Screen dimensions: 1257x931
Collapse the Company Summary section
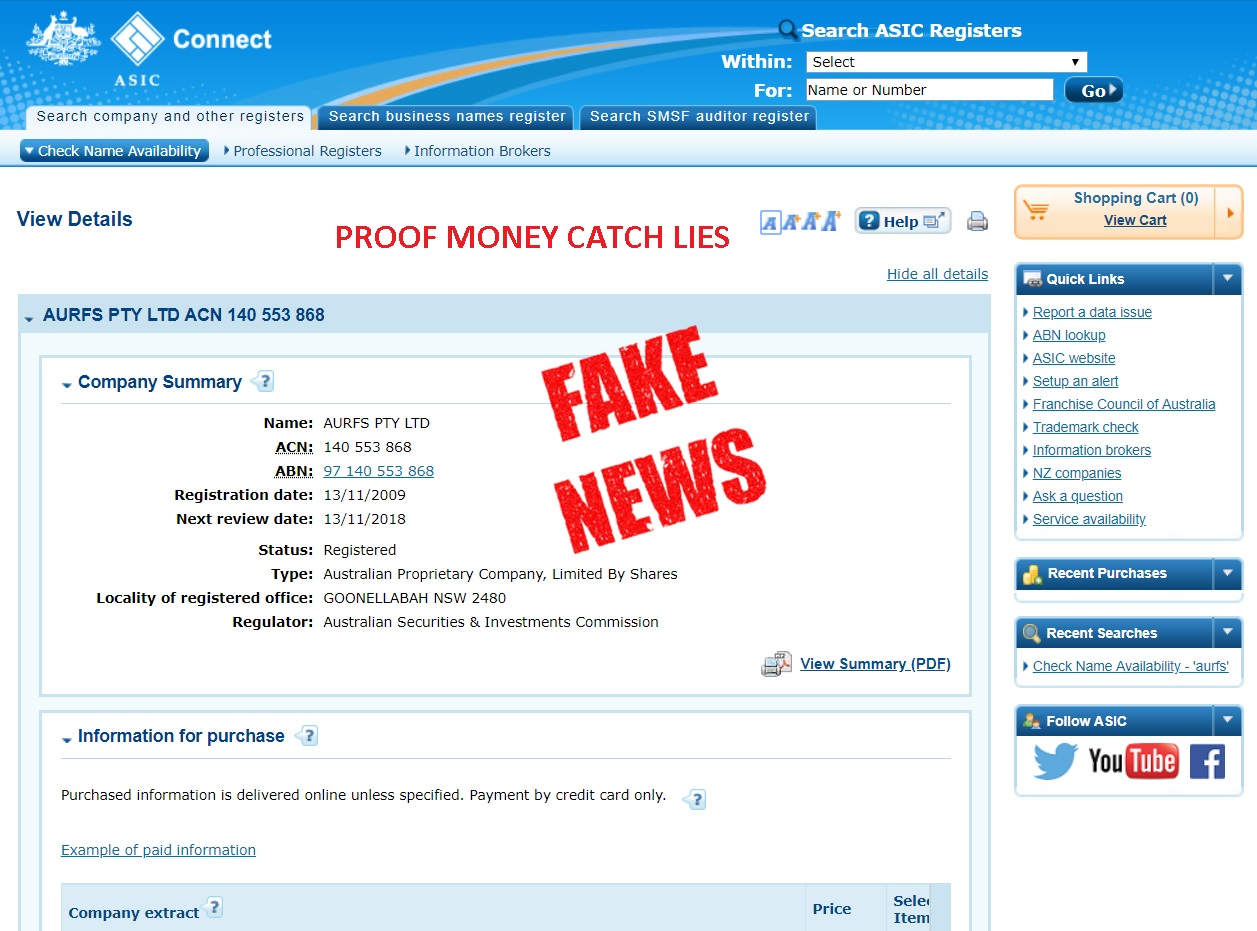[67, 384]
